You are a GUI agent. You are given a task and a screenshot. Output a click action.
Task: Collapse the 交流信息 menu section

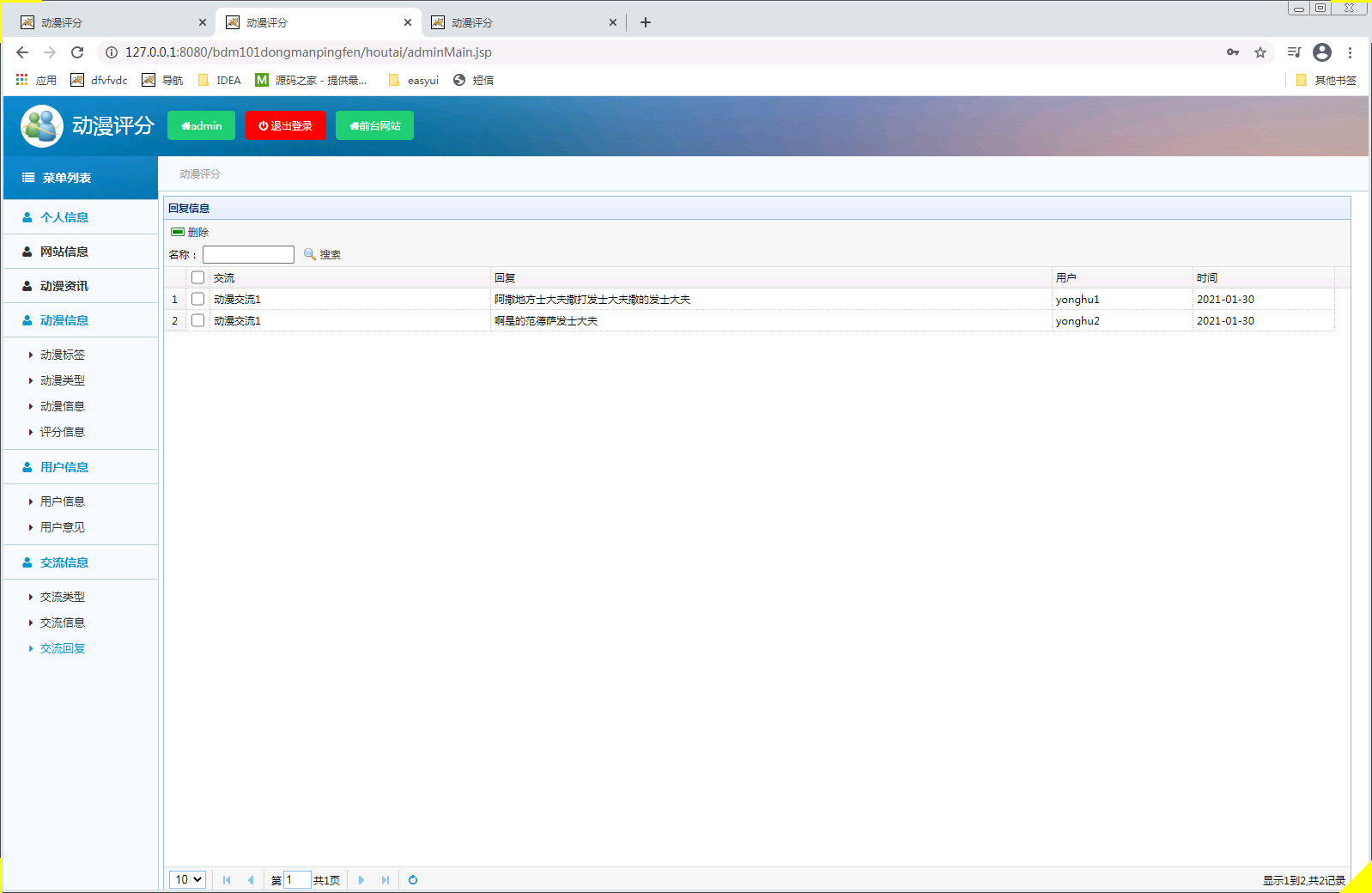pyautogui.click(x=81, y=562)
